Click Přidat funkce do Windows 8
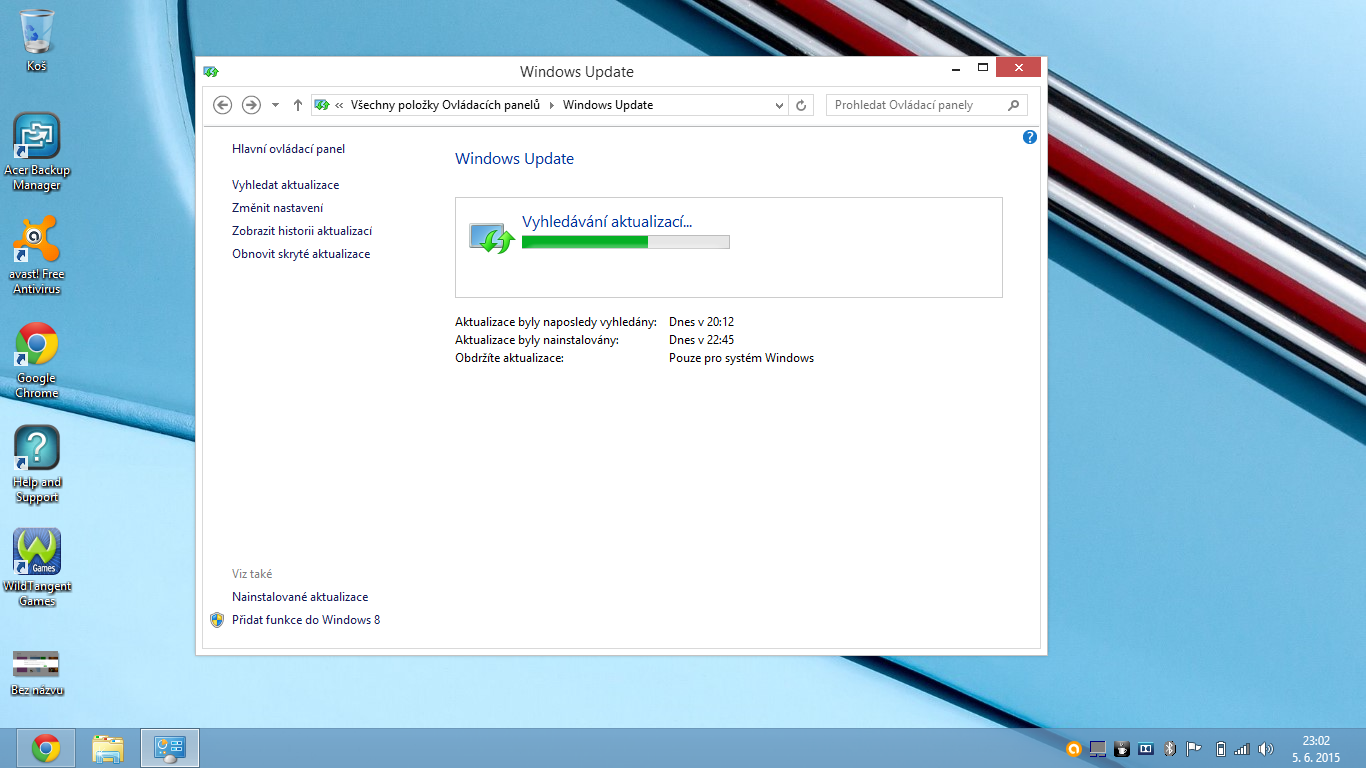The image size is (1366, 768). point(306,620)
